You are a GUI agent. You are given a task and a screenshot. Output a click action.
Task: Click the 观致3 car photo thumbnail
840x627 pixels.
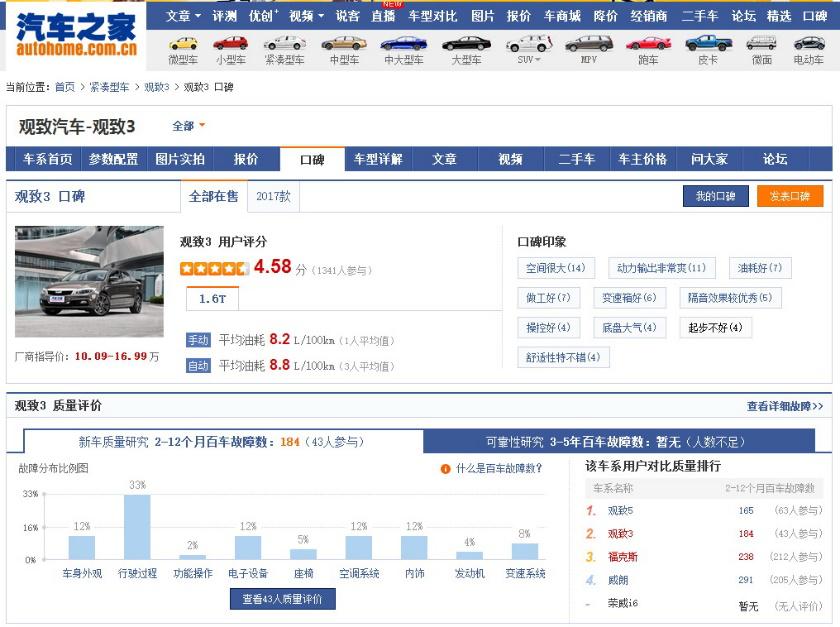pos(89,285)
